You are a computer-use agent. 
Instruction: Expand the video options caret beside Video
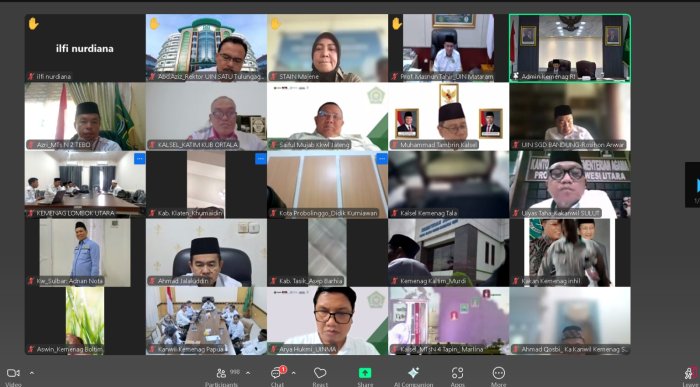(32, 373)
